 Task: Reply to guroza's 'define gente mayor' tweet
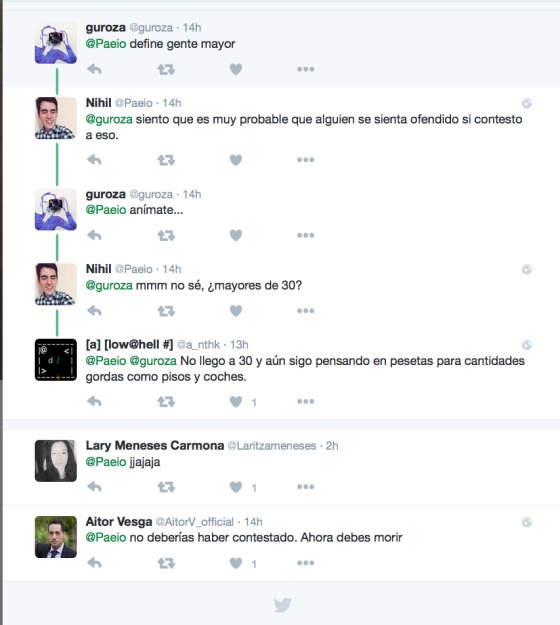point(94,69)
